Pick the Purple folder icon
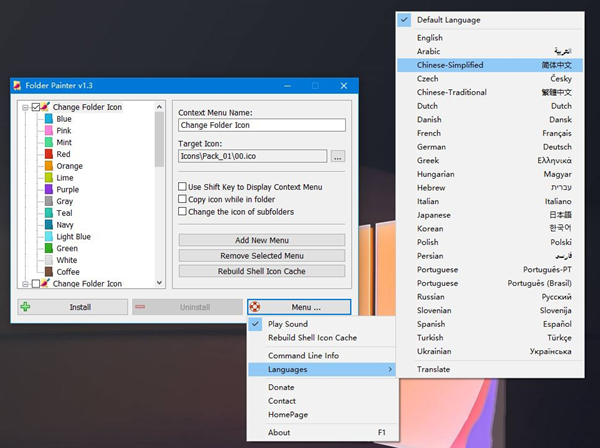Screen dimensions: 600x448 (x=48, y=190)
